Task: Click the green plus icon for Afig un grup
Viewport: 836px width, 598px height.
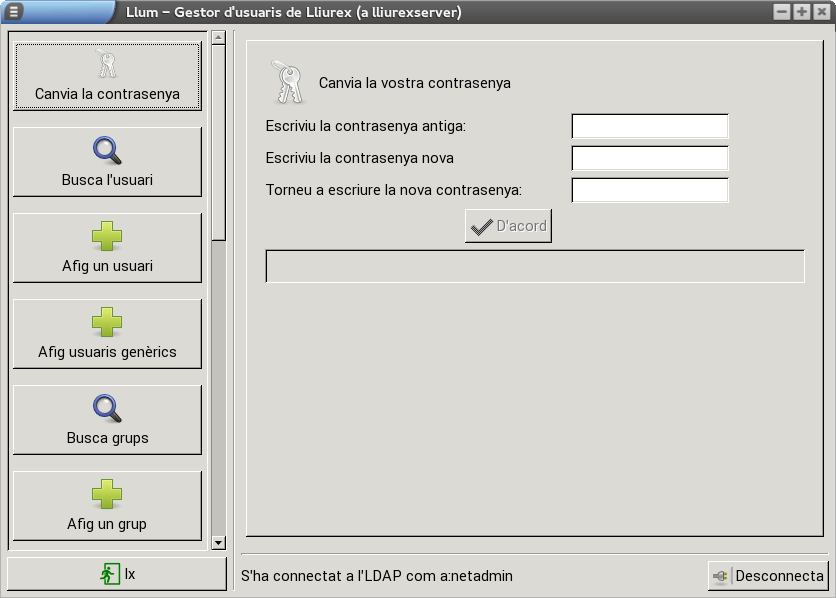Action: click(x=107, y=495)
